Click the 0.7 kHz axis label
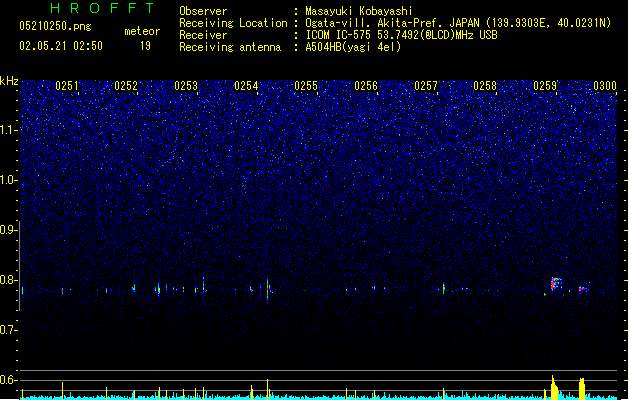Viewport: 629px width, 400px height. click(x=9, y=330)
